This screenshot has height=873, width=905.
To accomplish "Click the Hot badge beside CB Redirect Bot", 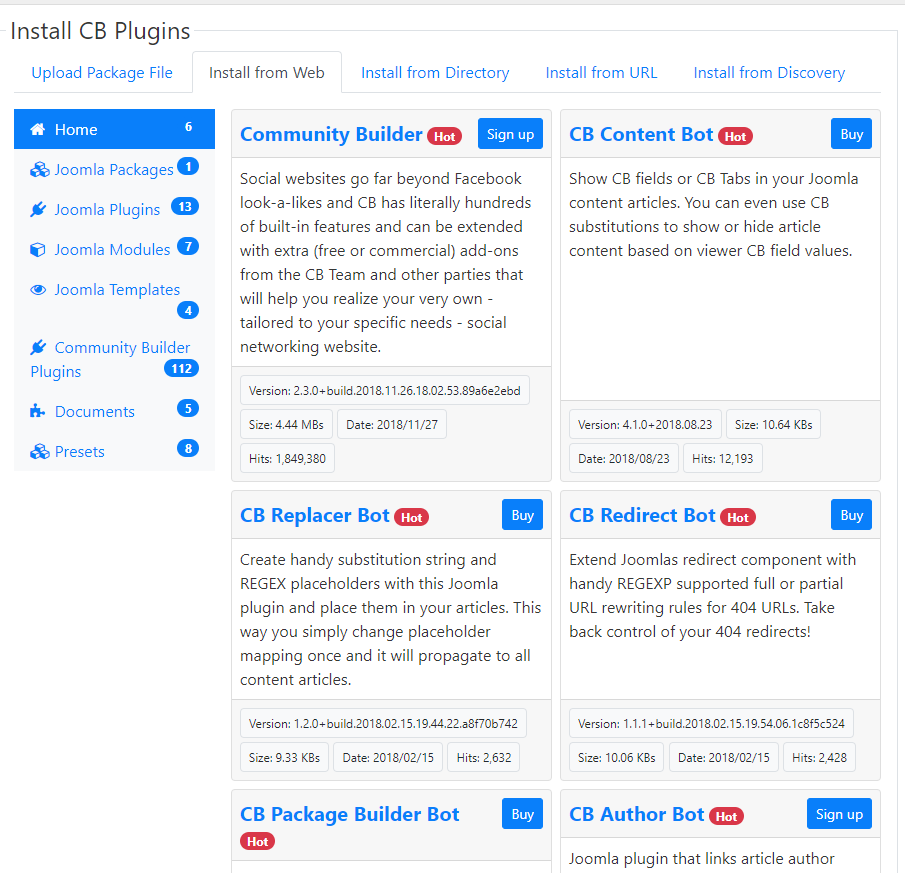I will click(x=738, y=518).
